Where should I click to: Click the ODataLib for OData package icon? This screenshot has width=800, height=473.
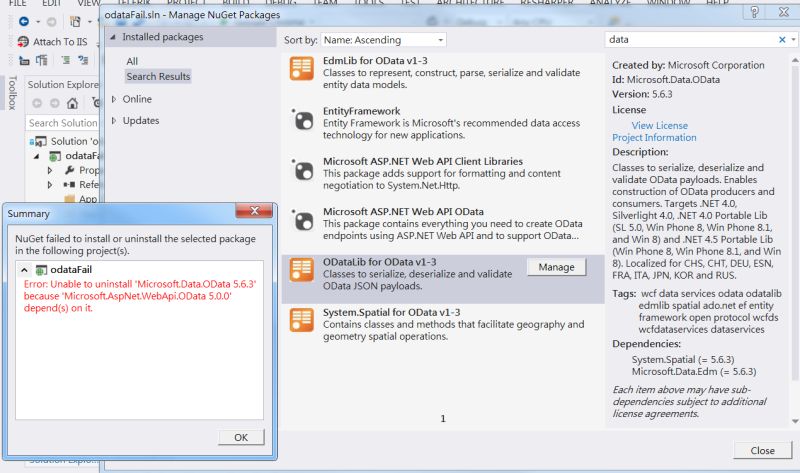pyautogui.click(x=302, y=270)
